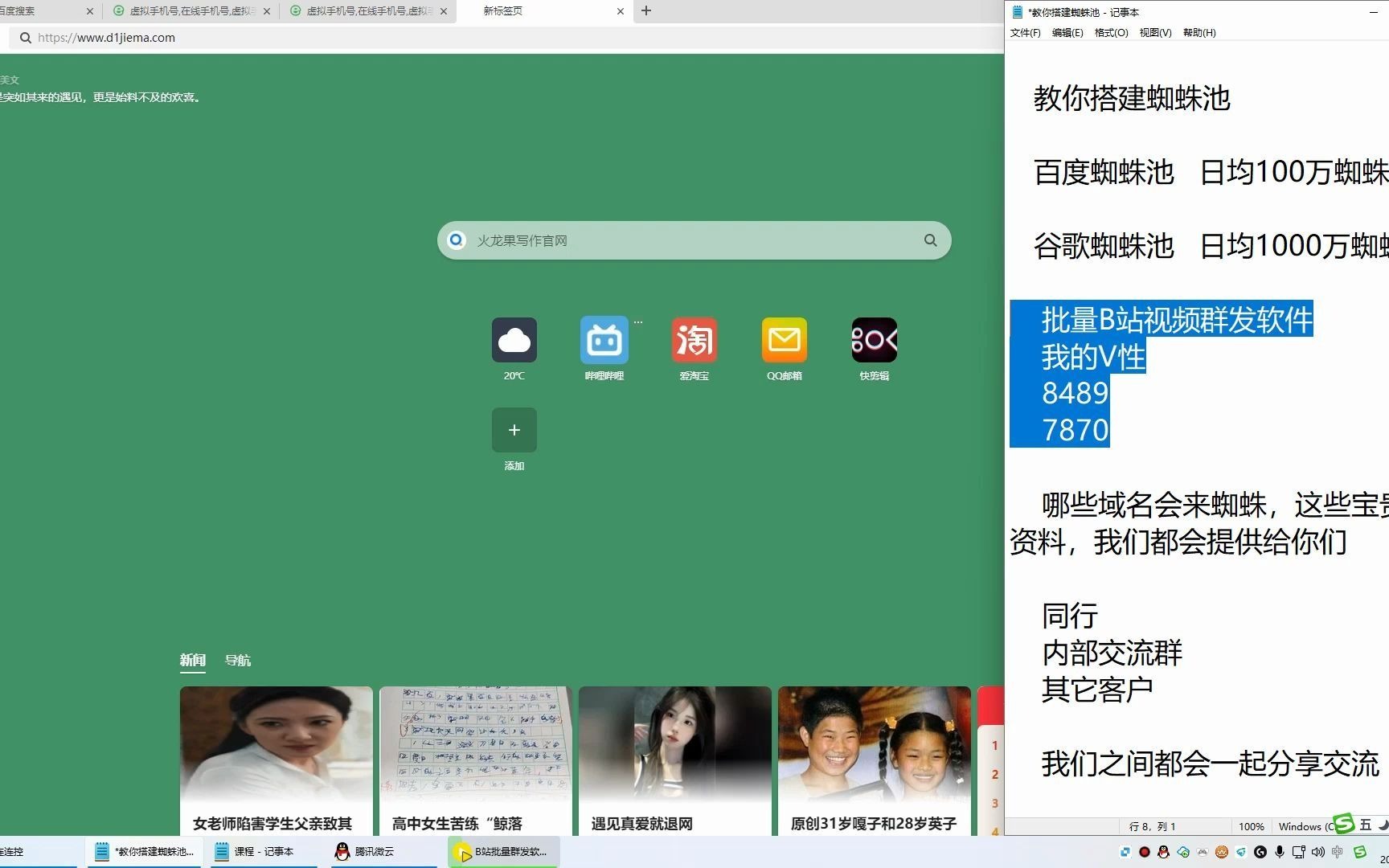Add a new shortcut with 添加 tile

point(514,430)
